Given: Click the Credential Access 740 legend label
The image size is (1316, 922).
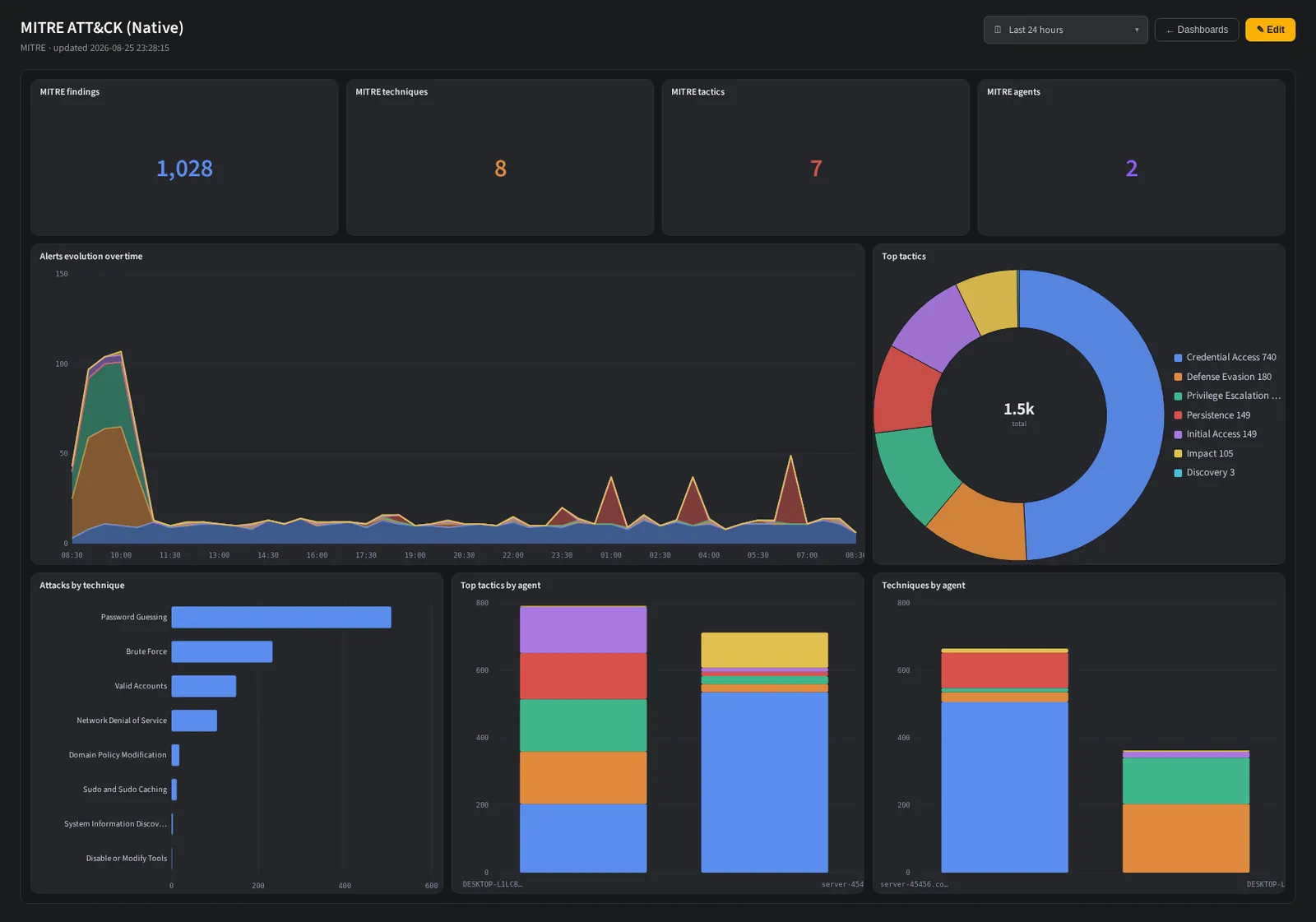Looking at the screenshot, I should coord(1231,358).
